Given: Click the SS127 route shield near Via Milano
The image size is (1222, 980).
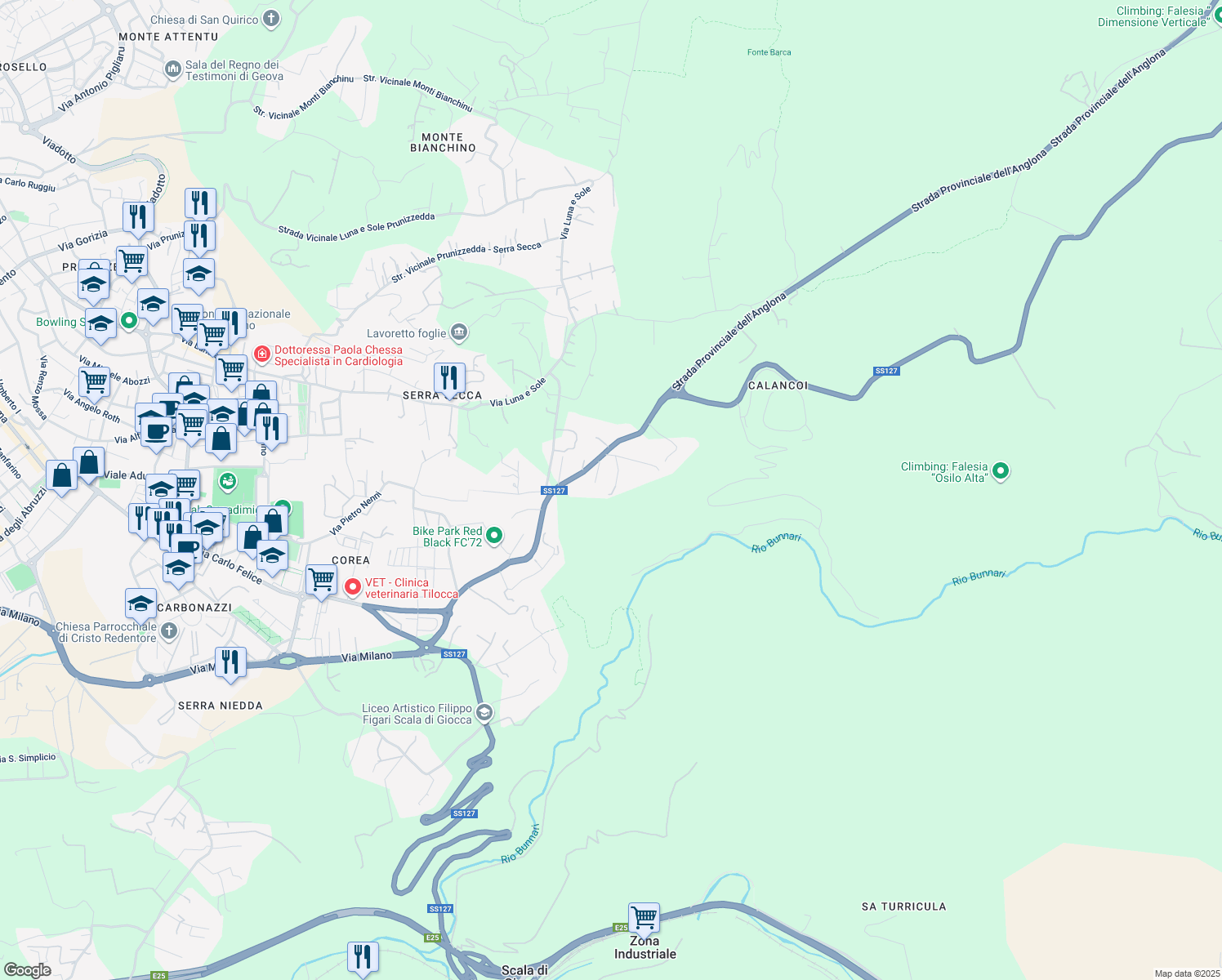Looking at the screenshot, I should tap(455, 653).
